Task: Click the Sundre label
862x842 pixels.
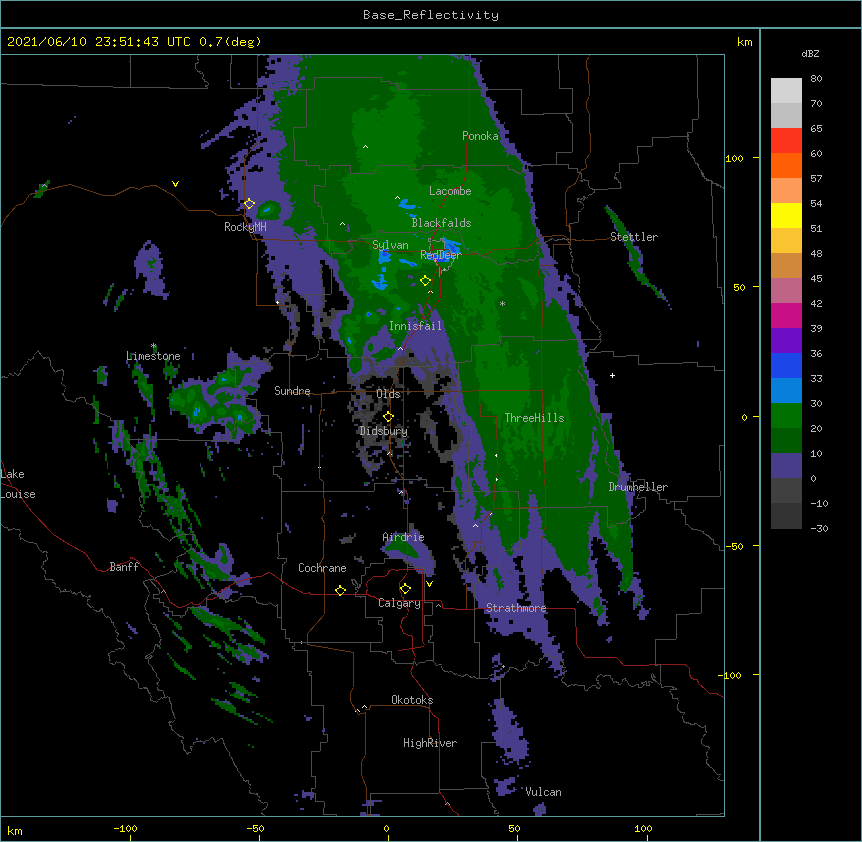Action: 292,391
